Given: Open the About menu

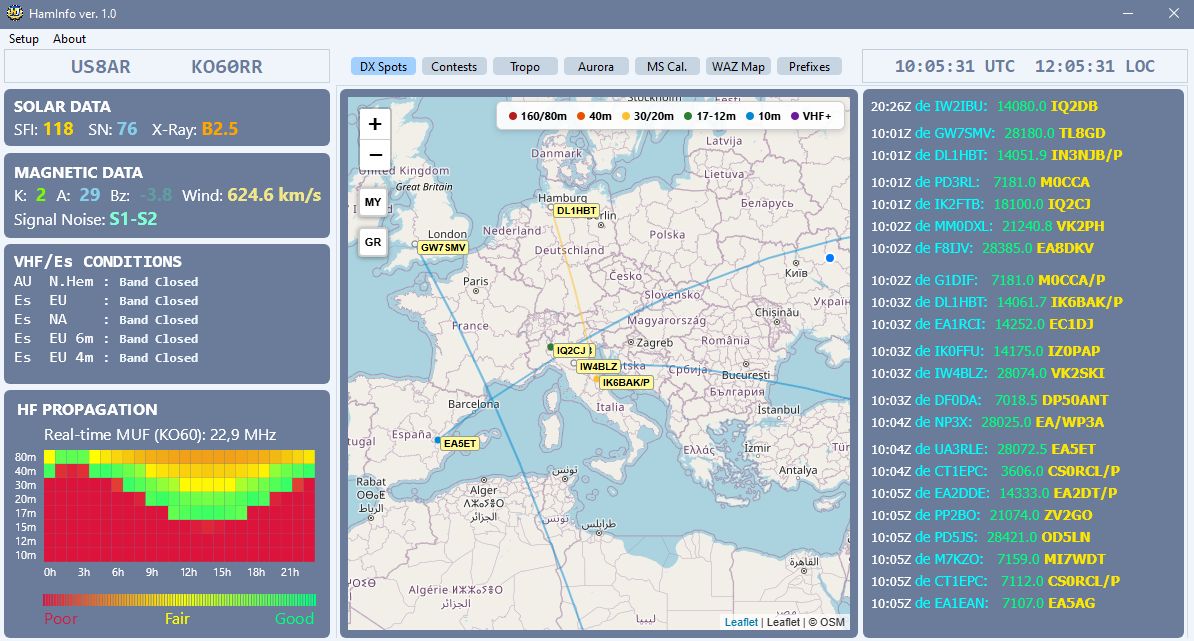Looking at the screenshot, I should 70,39.
